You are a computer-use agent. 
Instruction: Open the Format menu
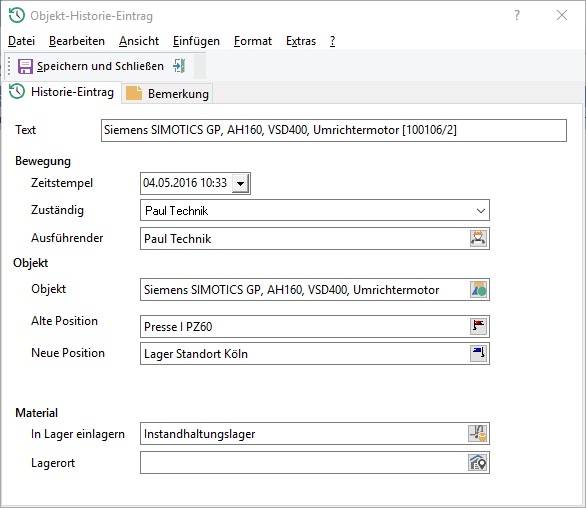[x=253, y=41]
